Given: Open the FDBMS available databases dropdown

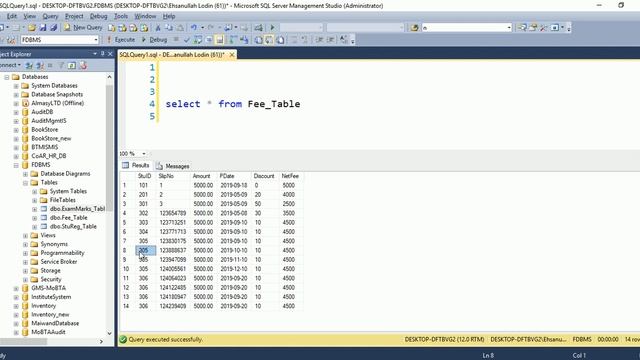Looking at the screenshot, I should pos(96,40).
